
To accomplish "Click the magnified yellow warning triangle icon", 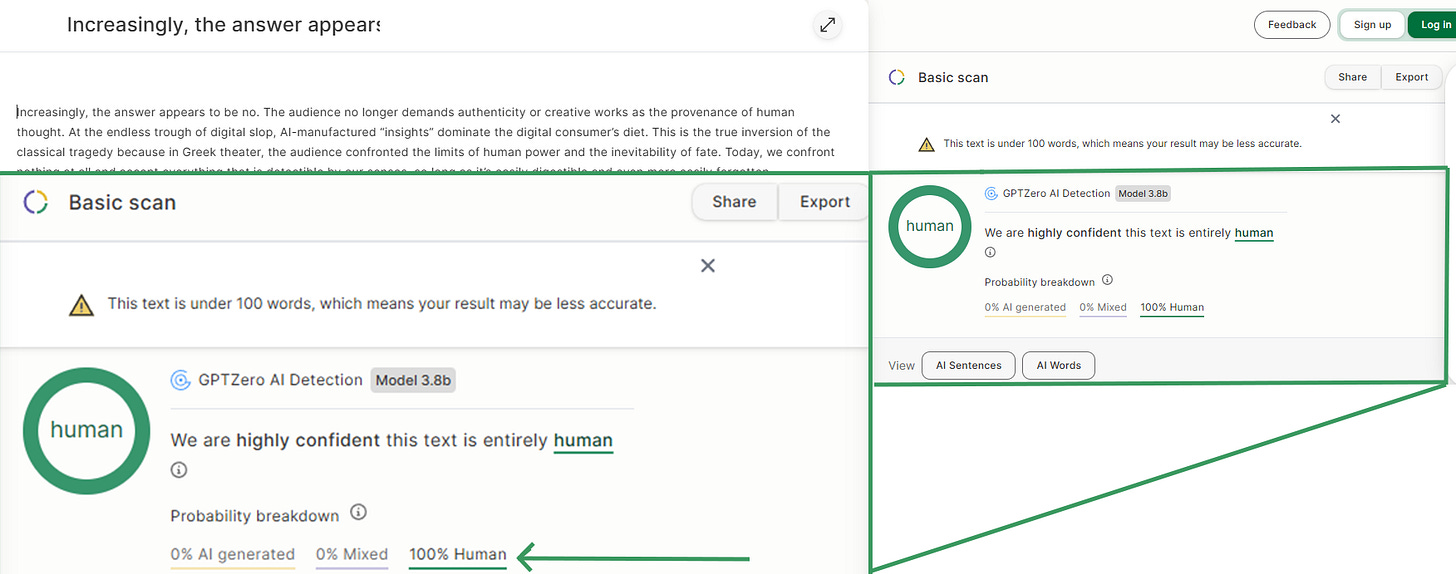I will [x=82, y=304].
